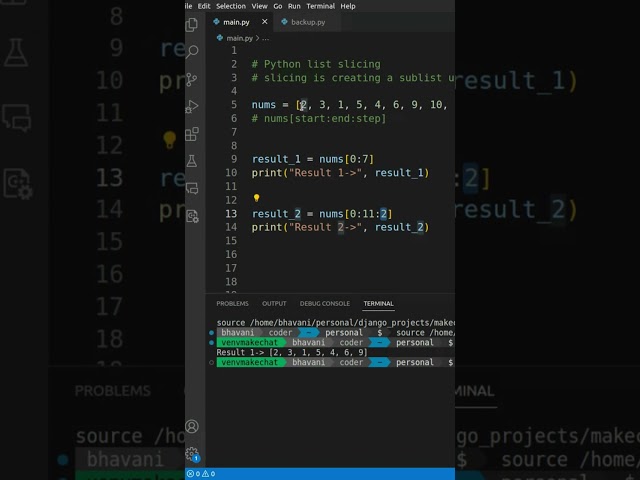Open the Testing flask view
The width and height of the screenshot is (640, 480).
tap(192, 161)
